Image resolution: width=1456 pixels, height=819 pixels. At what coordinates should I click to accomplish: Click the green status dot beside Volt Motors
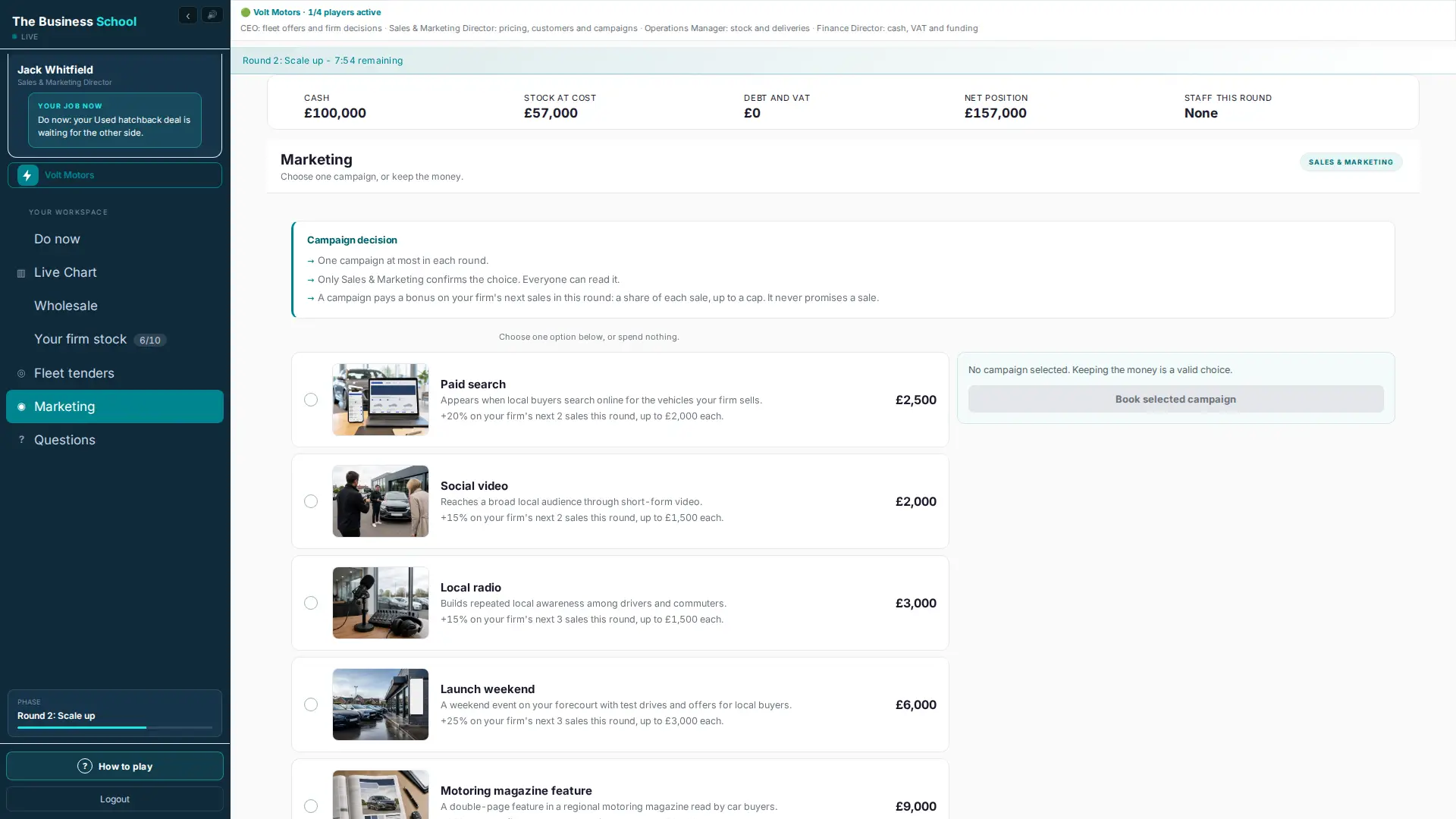[246, 12]
